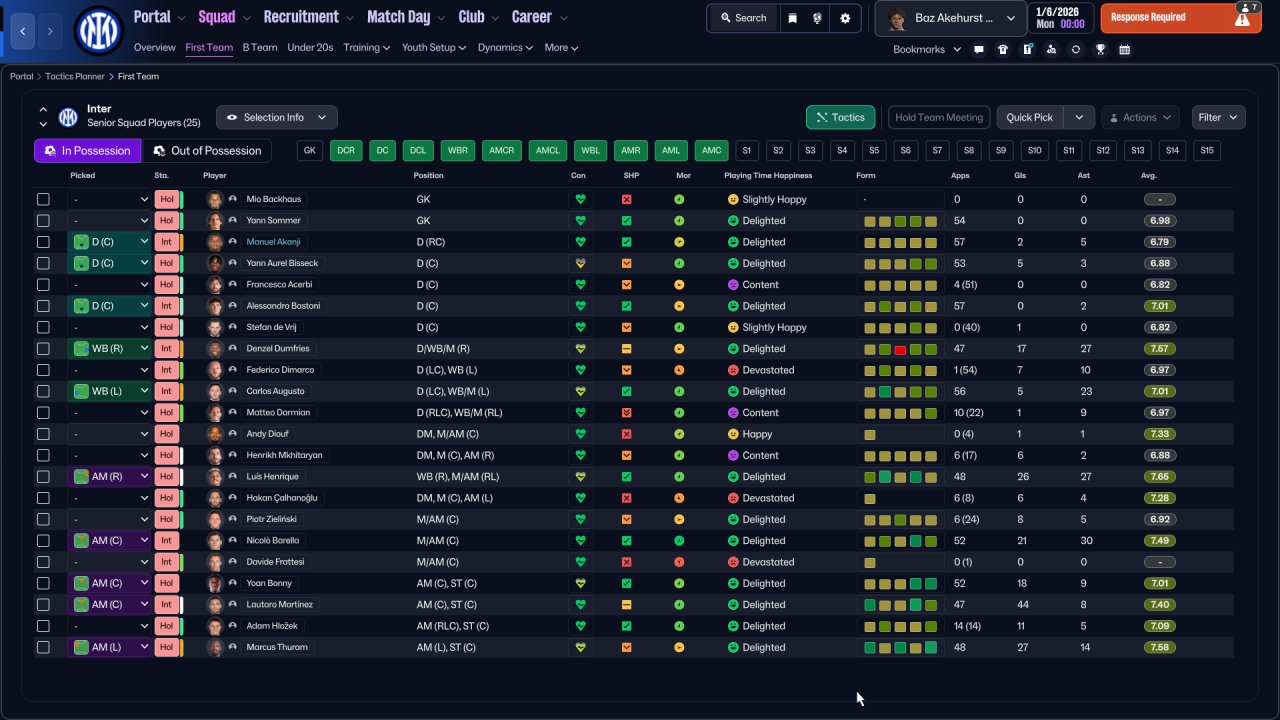Select the checkbox beside Denzel Dumfries
The height and width of the screenshot is (720, 1280).
coord(43,349)
